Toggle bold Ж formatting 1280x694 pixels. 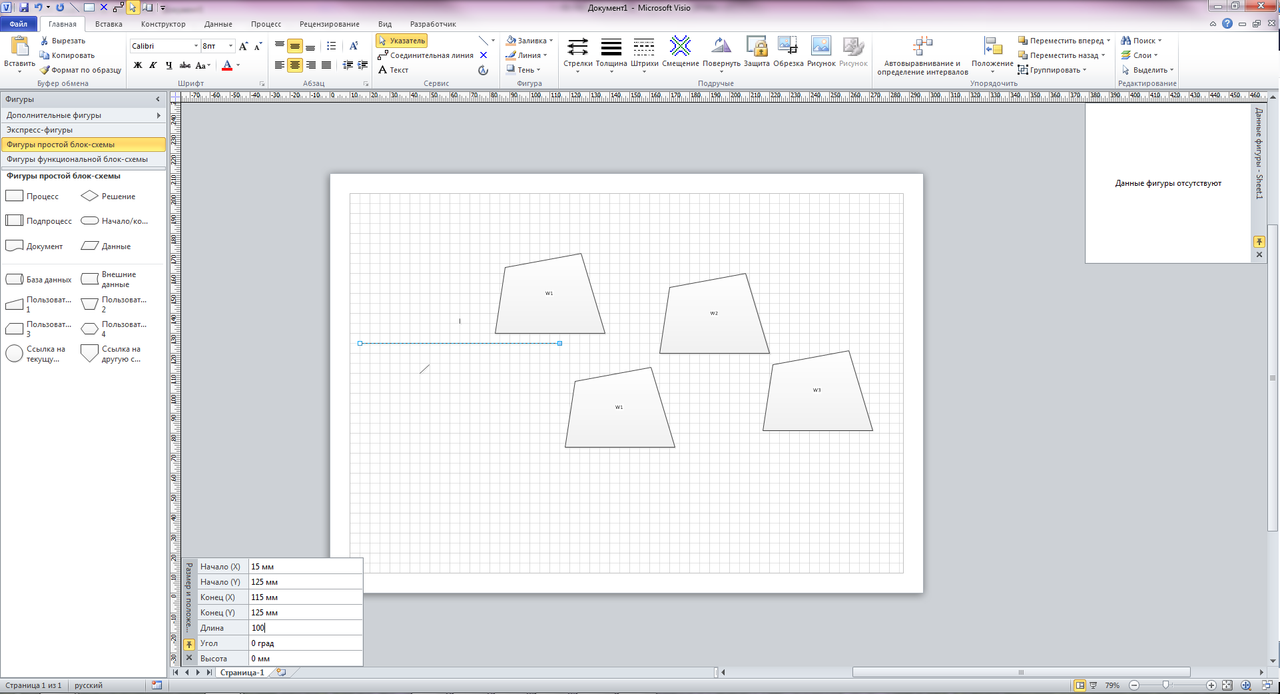[x=138, y=65]
